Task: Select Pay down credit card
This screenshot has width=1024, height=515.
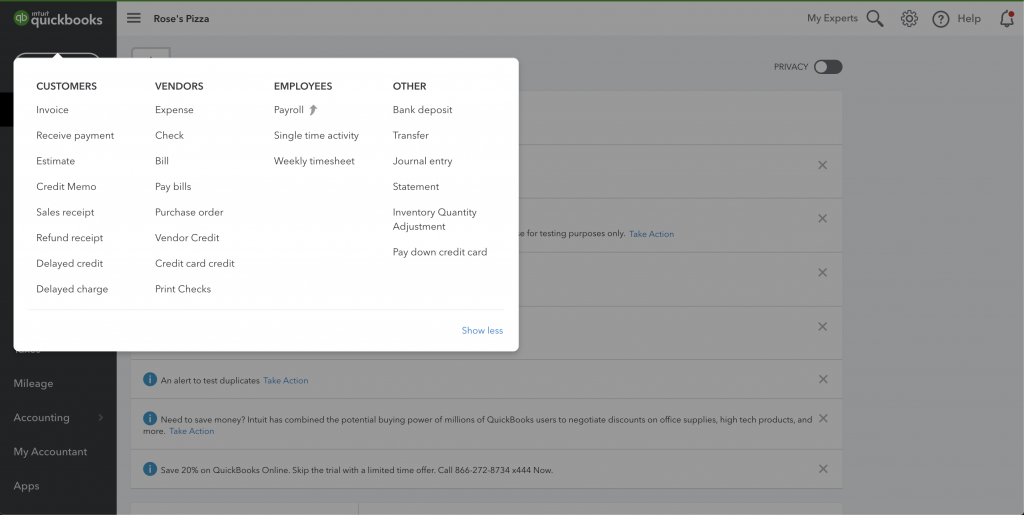Action: (x=440, y=251)
